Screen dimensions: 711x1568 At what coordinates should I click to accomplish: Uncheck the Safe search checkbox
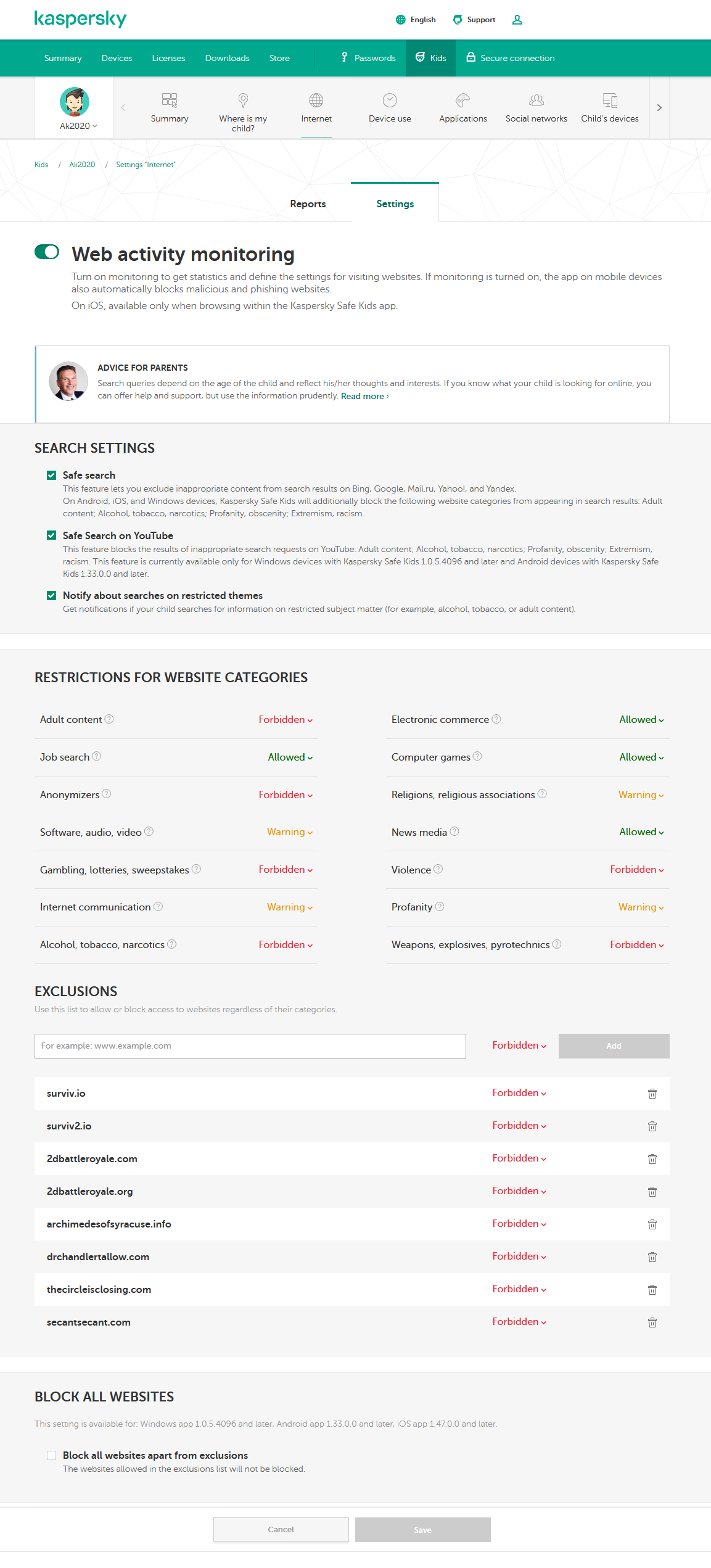(52, 475)
